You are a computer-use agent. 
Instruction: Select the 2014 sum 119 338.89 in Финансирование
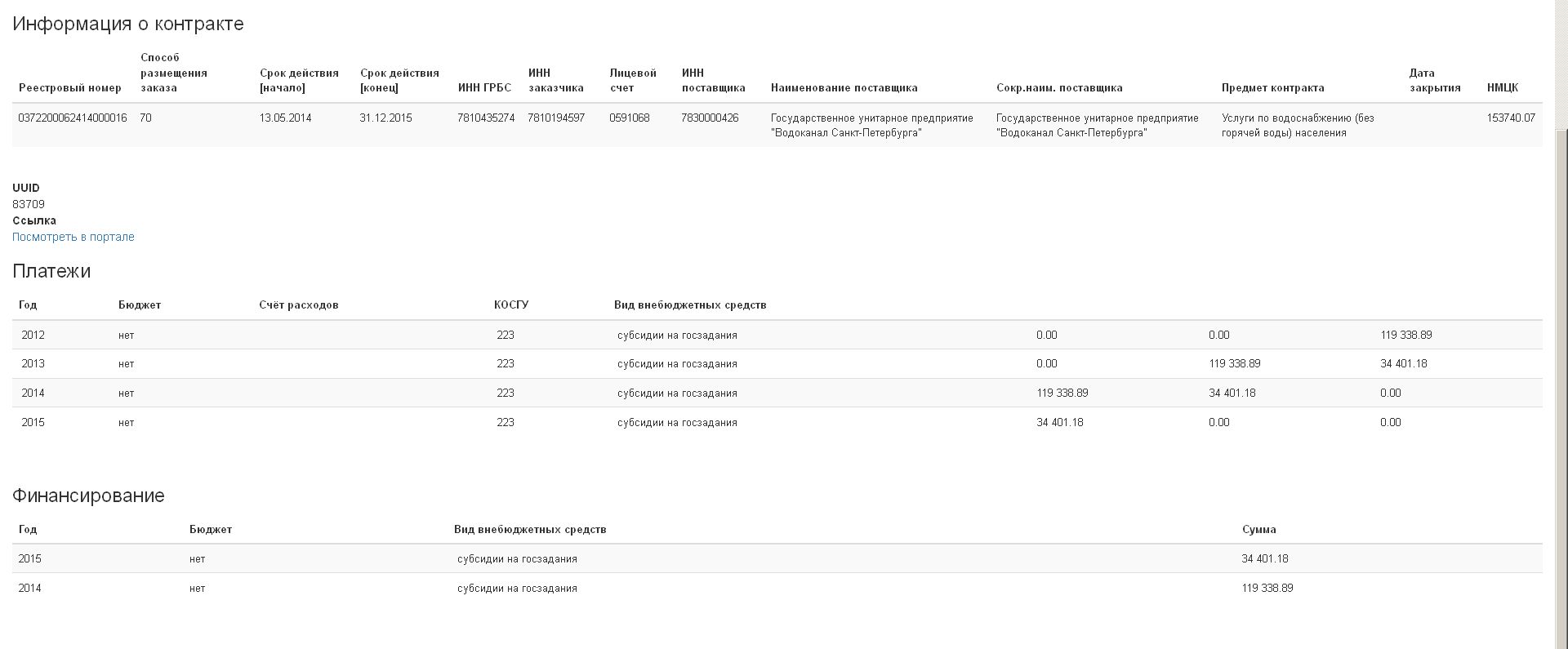1267,588
